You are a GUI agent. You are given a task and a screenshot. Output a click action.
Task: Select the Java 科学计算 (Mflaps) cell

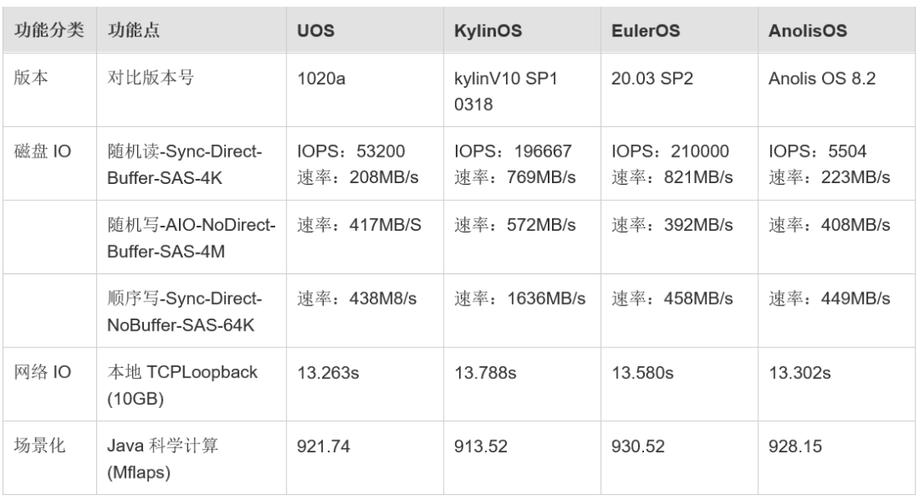pyautogui.click(x=191, y=458)
